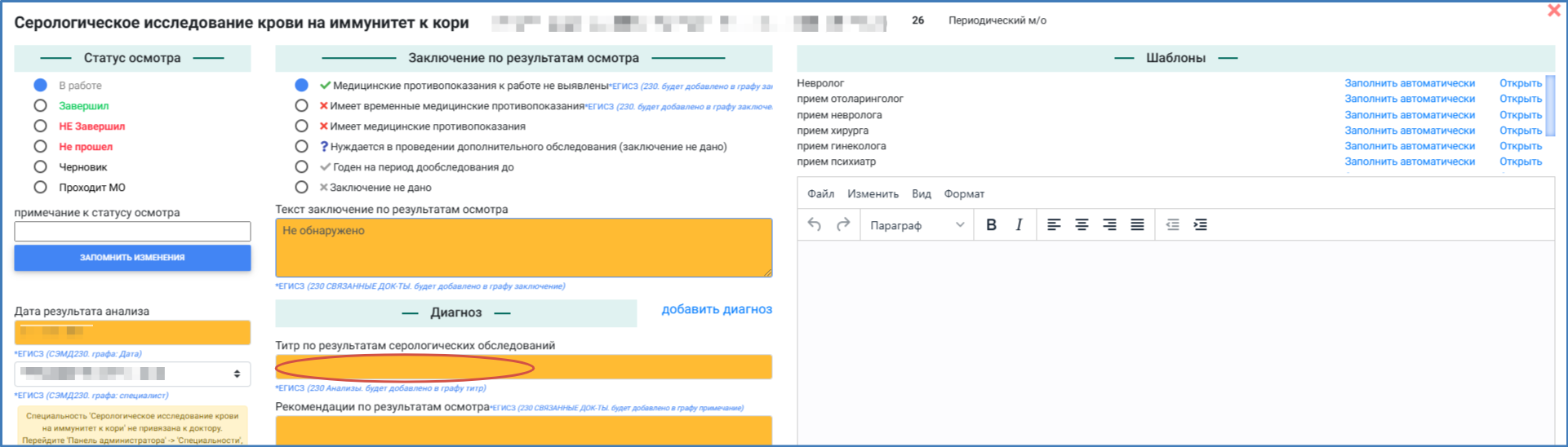Viewport: 1568px width, 447px height.
Task: Open the 'Файл' editor menu
Action: click(x=820, y=194)
